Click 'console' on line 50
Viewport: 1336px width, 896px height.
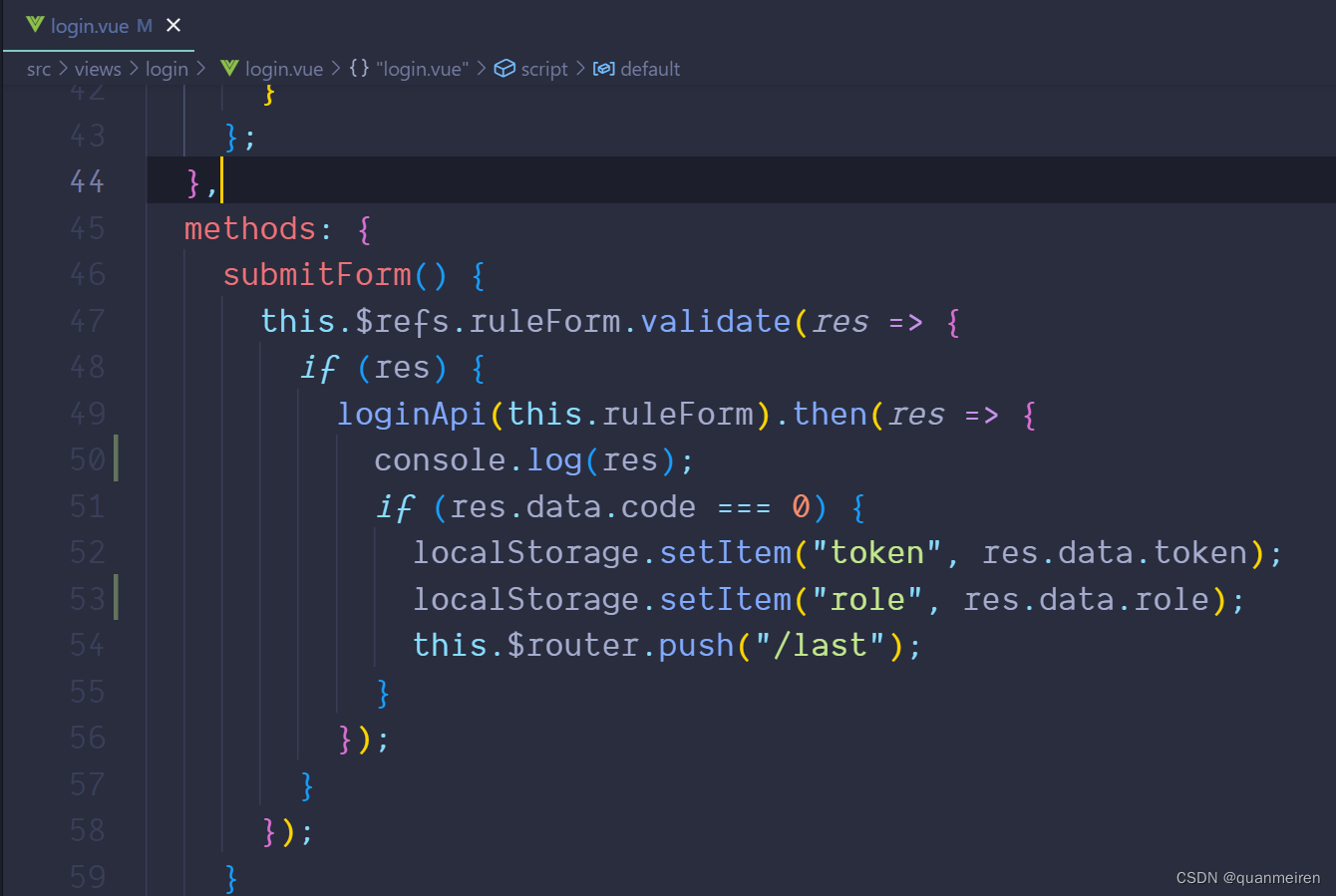click(440, 459)
